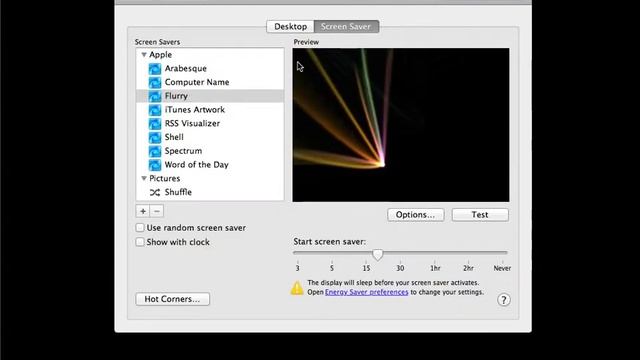The height and width of the screenshot is (360, 640).
Task: Open Hot Corners settings
Action: (172, 299)
